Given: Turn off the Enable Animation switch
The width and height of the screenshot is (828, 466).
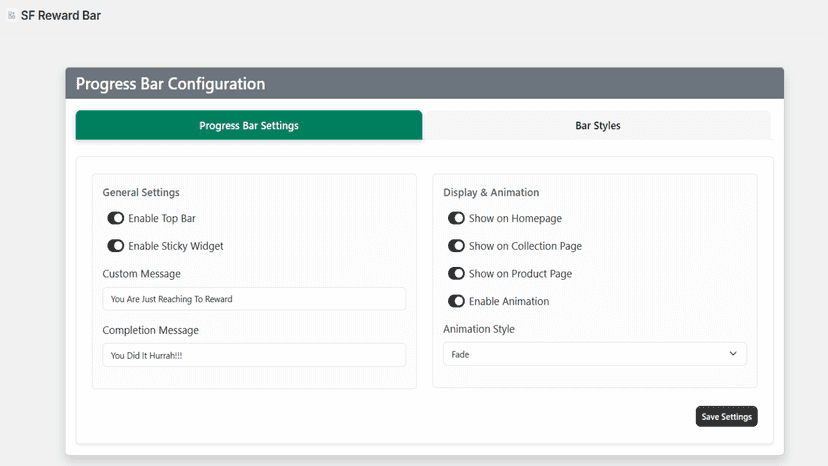Looking at the screenshot, I should 456,301.
